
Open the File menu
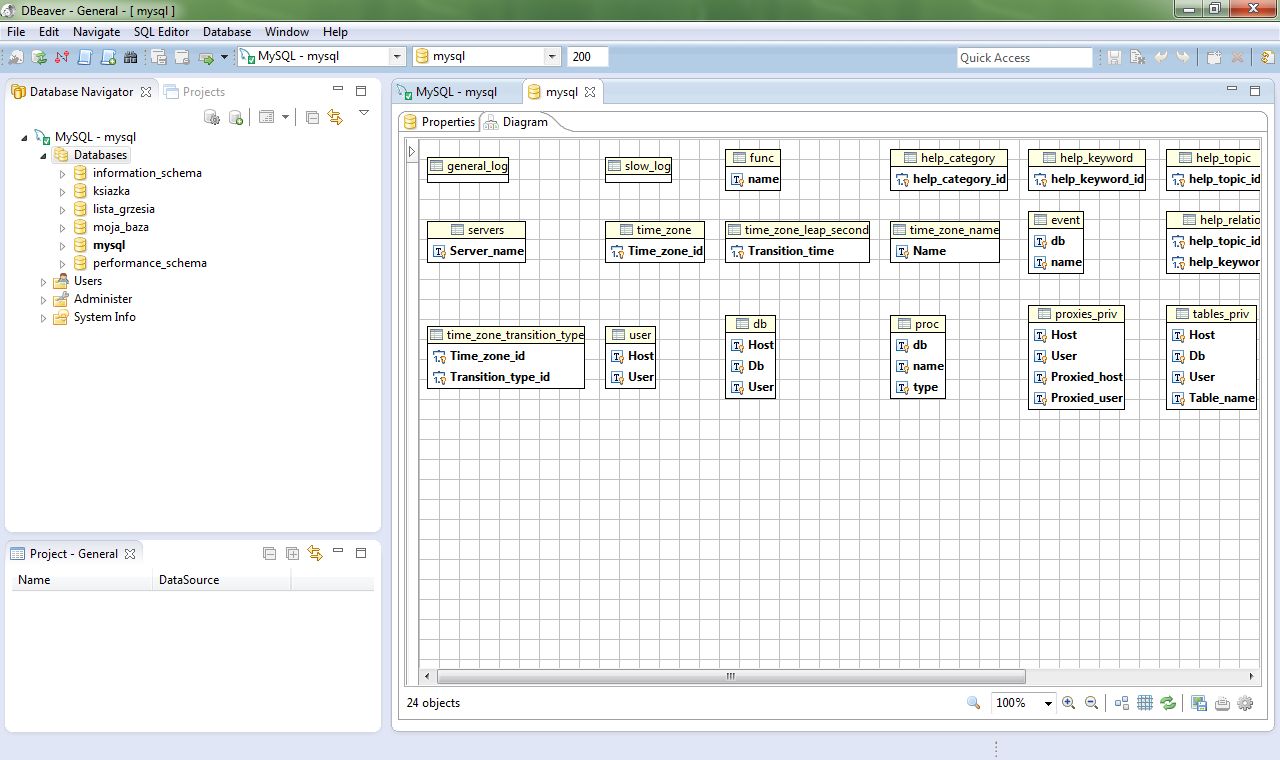pyautogui.click(x=16, y=32)
